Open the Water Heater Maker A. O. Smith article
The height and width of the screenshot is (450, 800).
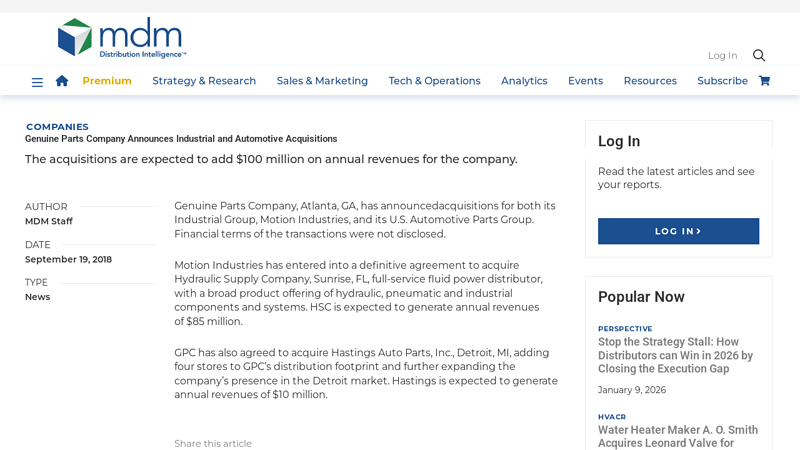pos(678,436)
